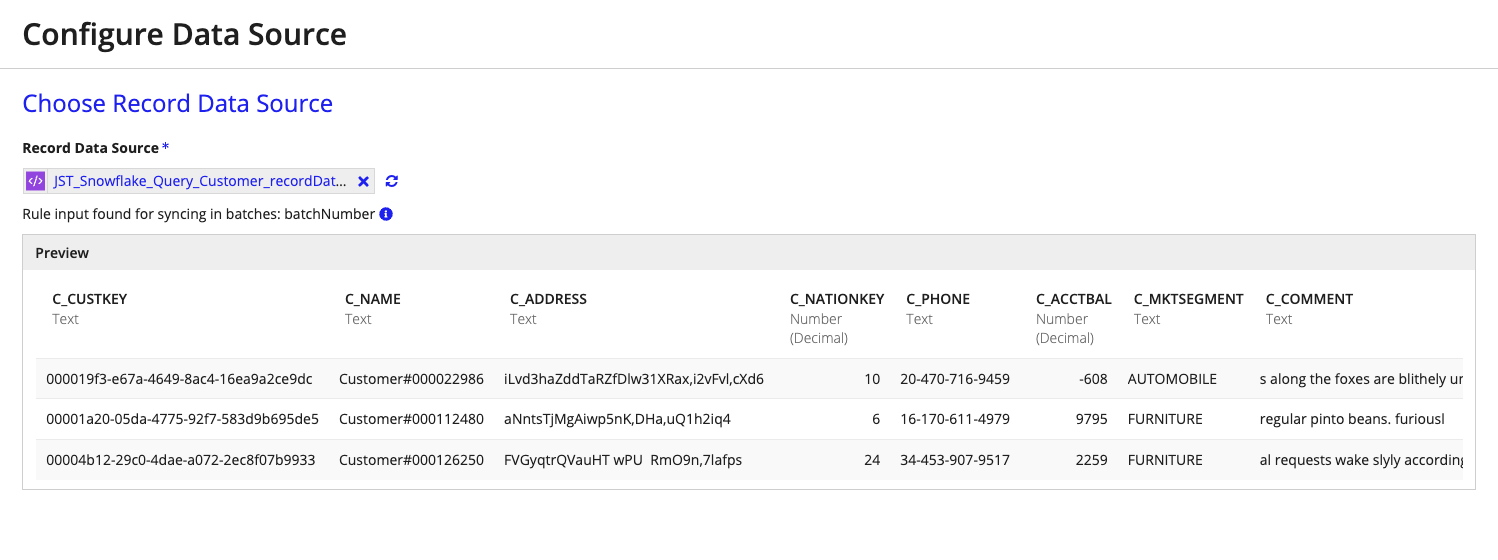Click Customer#000022986 name cell
The height and width of the screenshot is (560, 1498).
click(x=411, y=379)
